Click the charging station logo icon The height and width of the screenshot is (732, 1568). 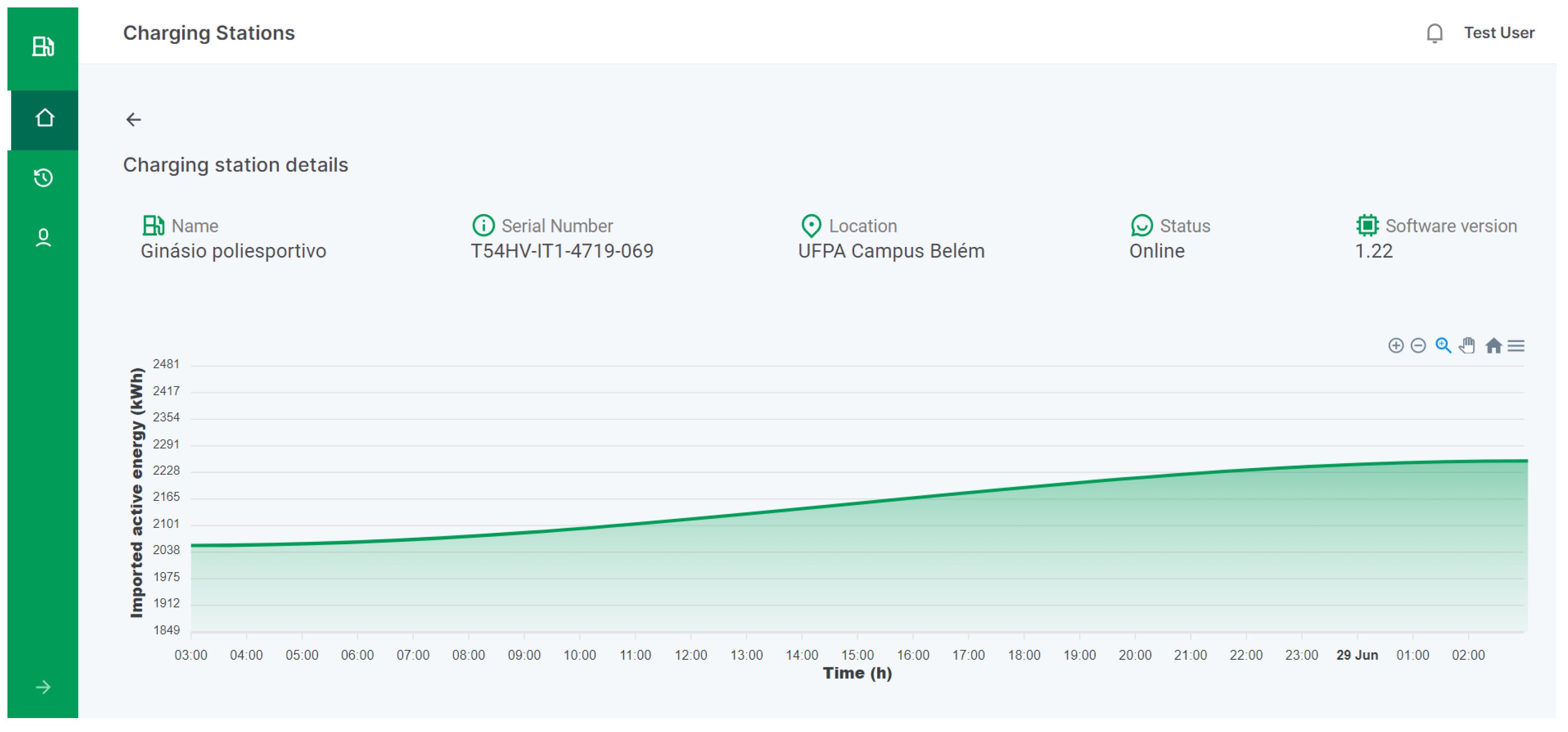pyautogui.click(x=43, y=46)
